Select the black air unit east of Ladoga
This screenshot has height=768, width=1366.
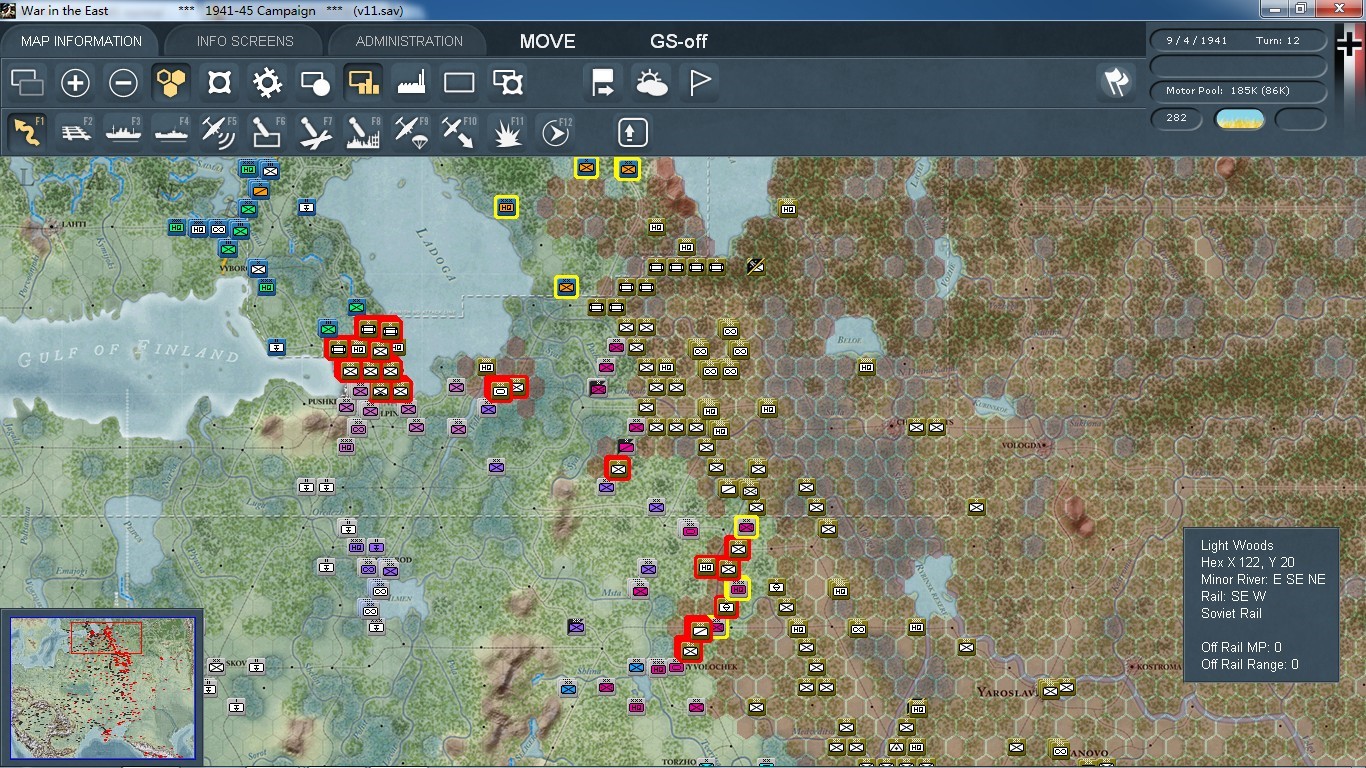coord(756,265)
